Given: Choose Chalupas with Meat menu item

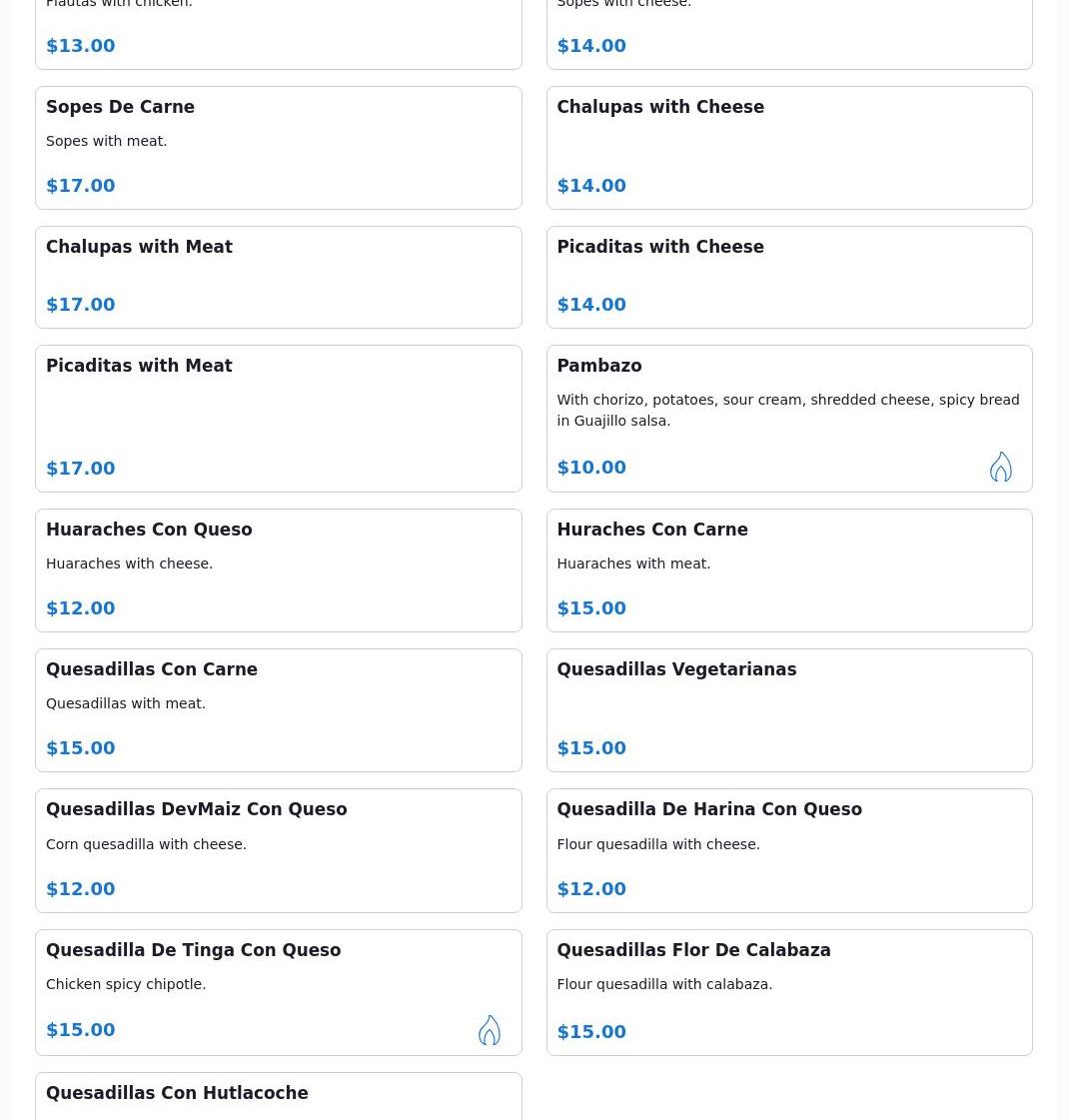Looking at the screenshot, I should click(279, 277).
